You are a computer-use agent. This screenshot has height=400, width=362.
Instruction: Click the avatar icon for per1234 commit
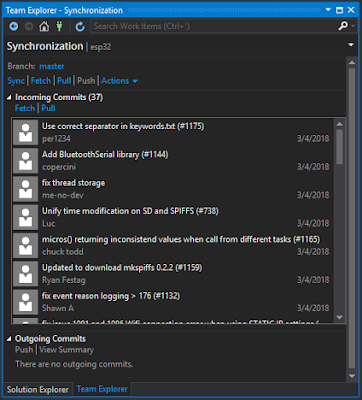tap(26, 132)
